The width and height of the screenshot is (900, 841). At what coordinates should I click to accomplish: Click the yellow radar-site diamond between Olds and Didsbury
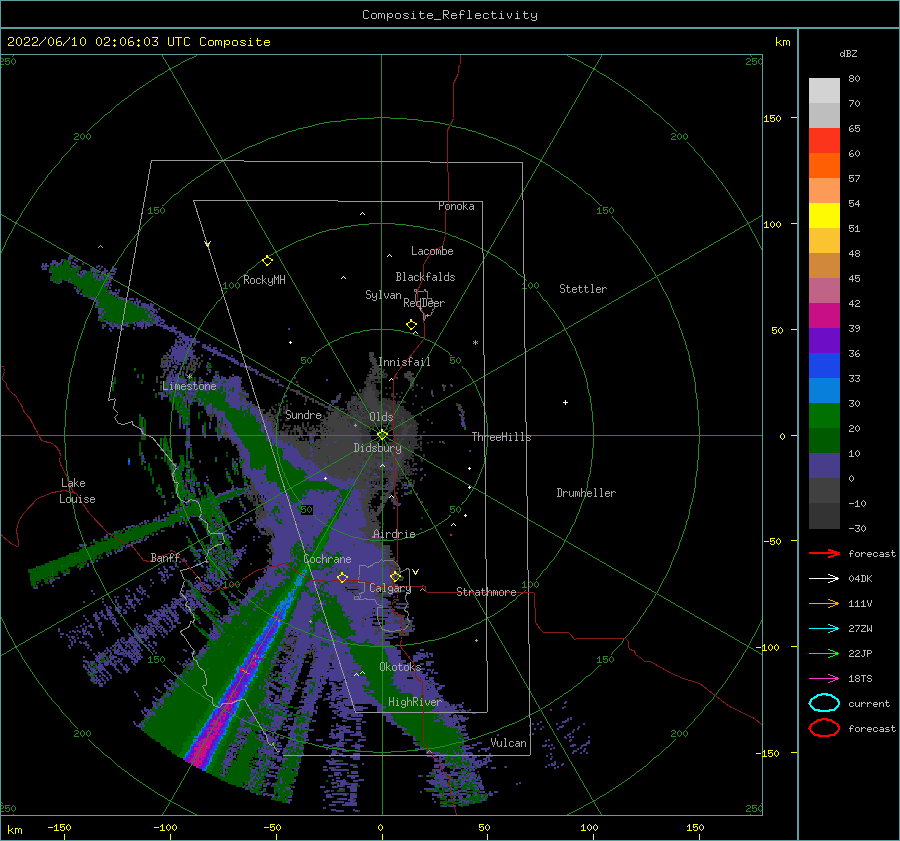pyautogui.click(x=382, y=435)
